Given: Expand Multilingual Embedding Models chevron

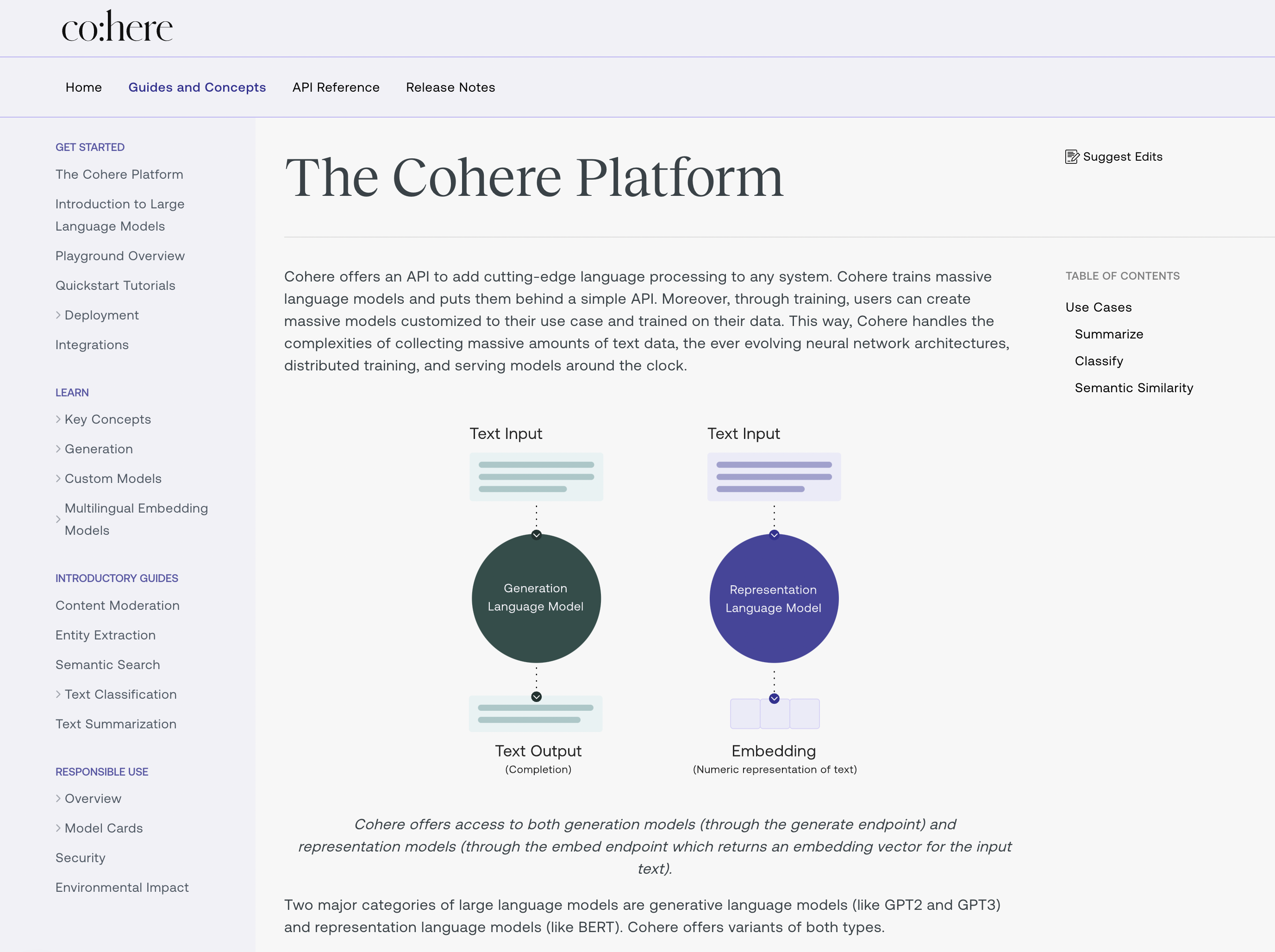Looking at the screenshot, I should (58, 519).
